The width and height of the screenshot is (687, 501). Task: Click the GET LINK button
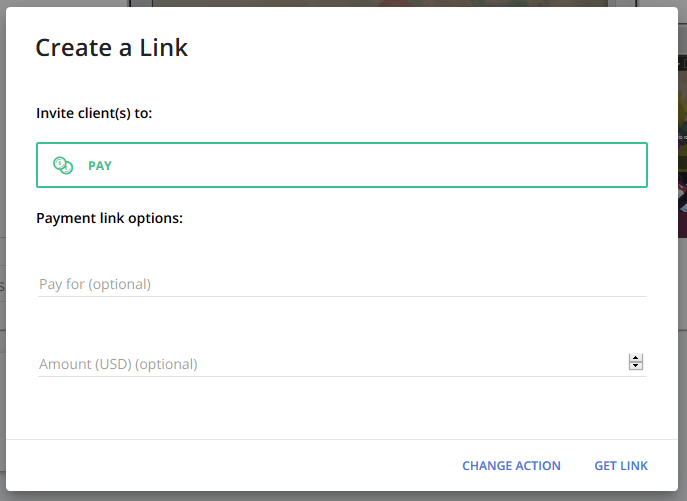click(x=621, y=465)
